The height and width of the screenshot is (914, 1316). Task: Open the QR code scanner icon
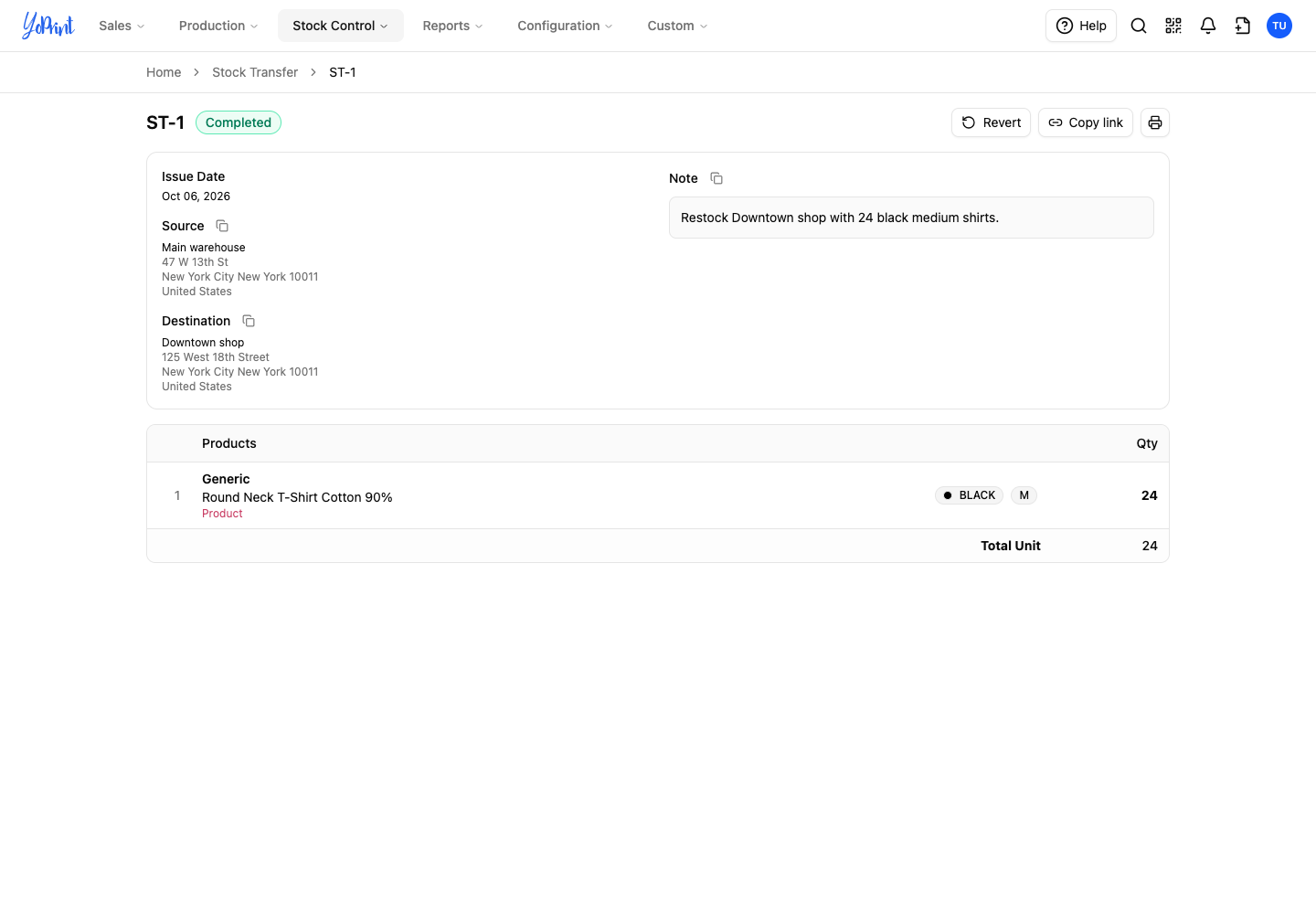(1173, 26)
